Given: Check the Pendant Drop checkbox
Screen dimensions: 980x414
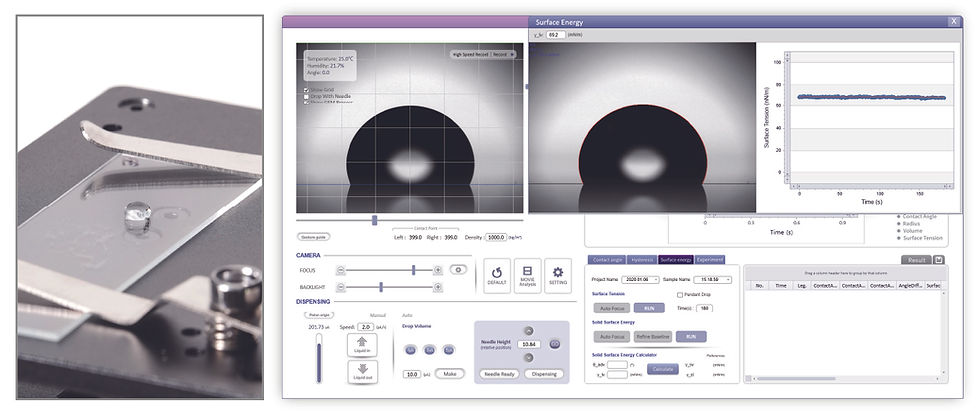Looking at the screenshot, I should pos(680,294).
